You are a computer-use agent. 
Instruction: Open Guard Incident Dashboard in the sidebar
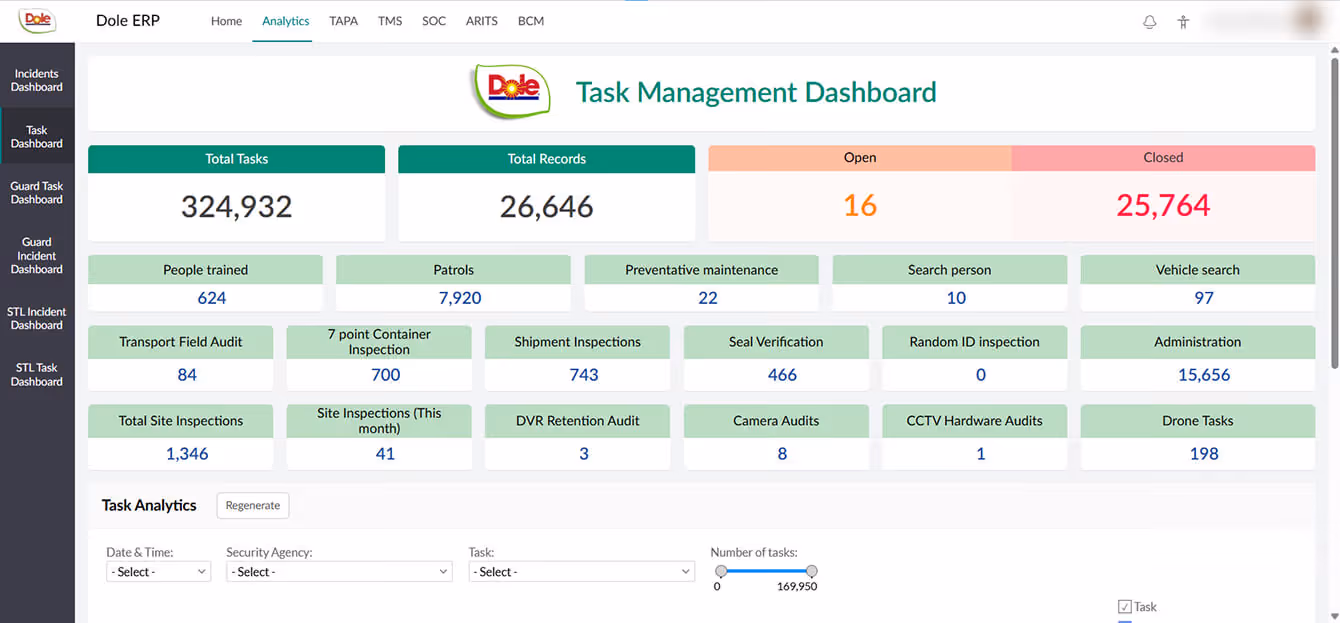pos(37,255)
